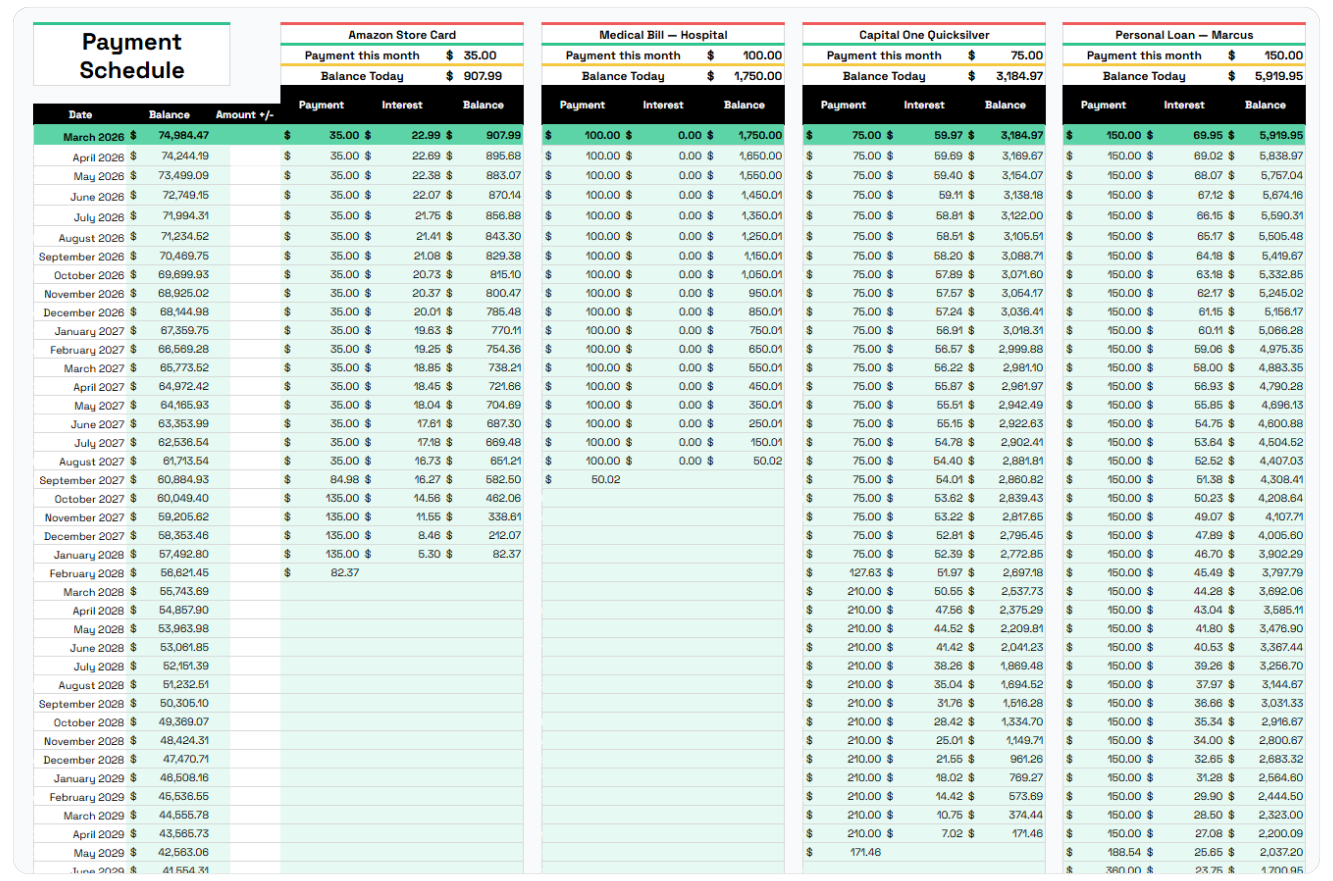Click total balance 53,963.98

pyautogui.click(x=184, y=628)
